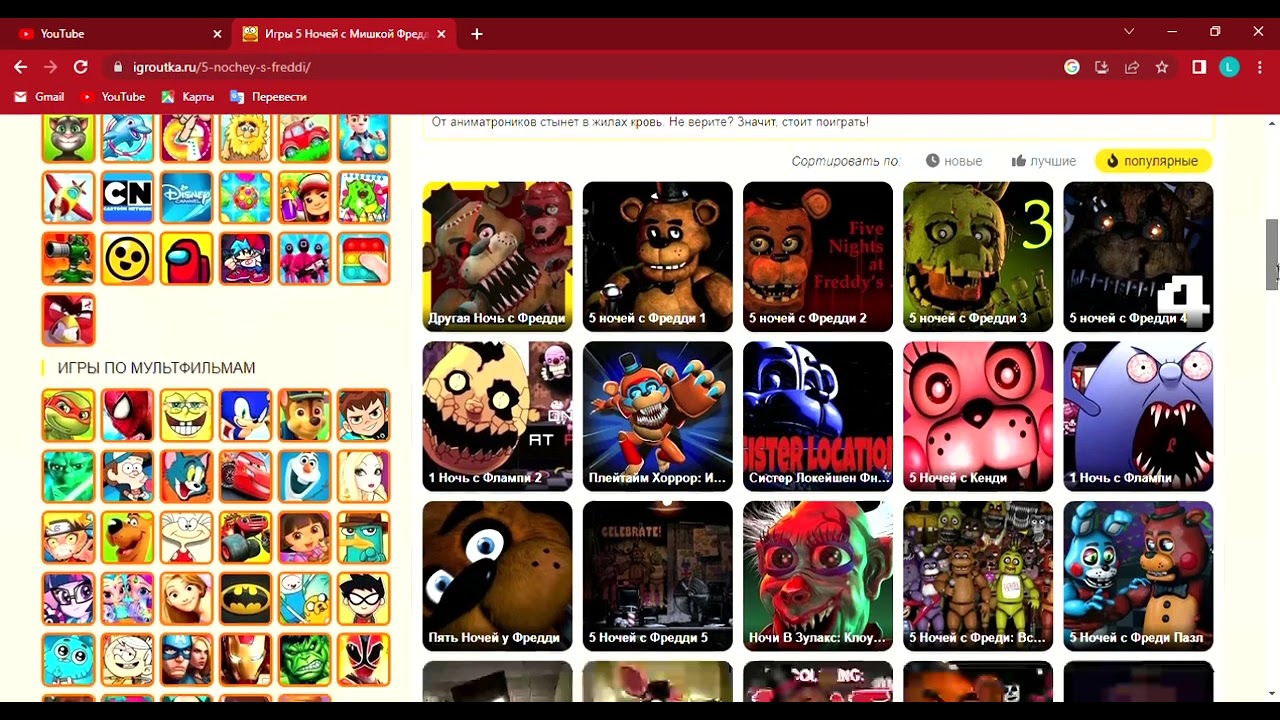Viewport: 1280px width, 720px height.
Task: Close the Игры 5 Ночей с Мишкой Фредди tab
Action: pyautogui.click(x=441, y=34)
